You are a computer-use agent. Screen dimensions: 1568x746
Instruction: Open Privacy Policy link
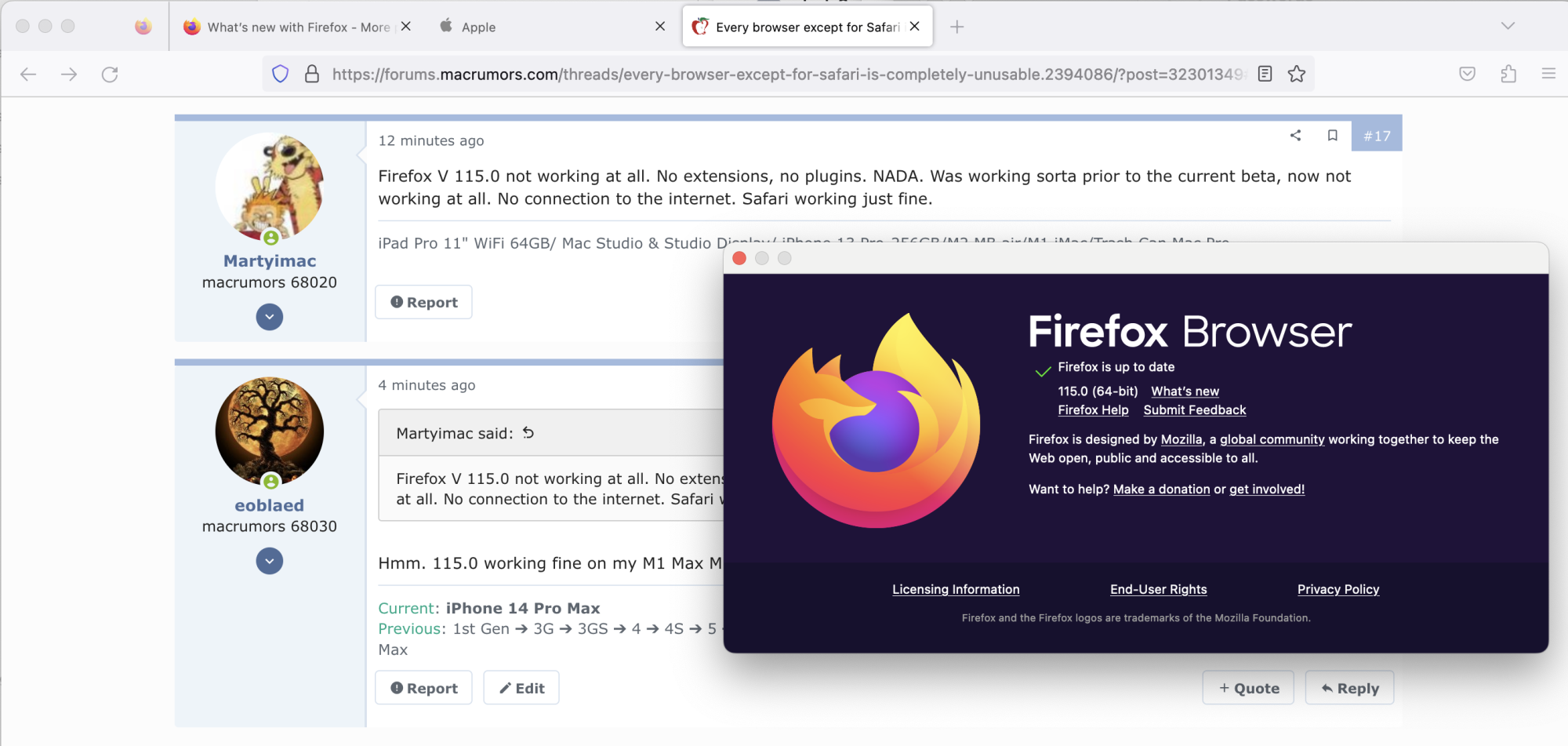click(1338, 590)
